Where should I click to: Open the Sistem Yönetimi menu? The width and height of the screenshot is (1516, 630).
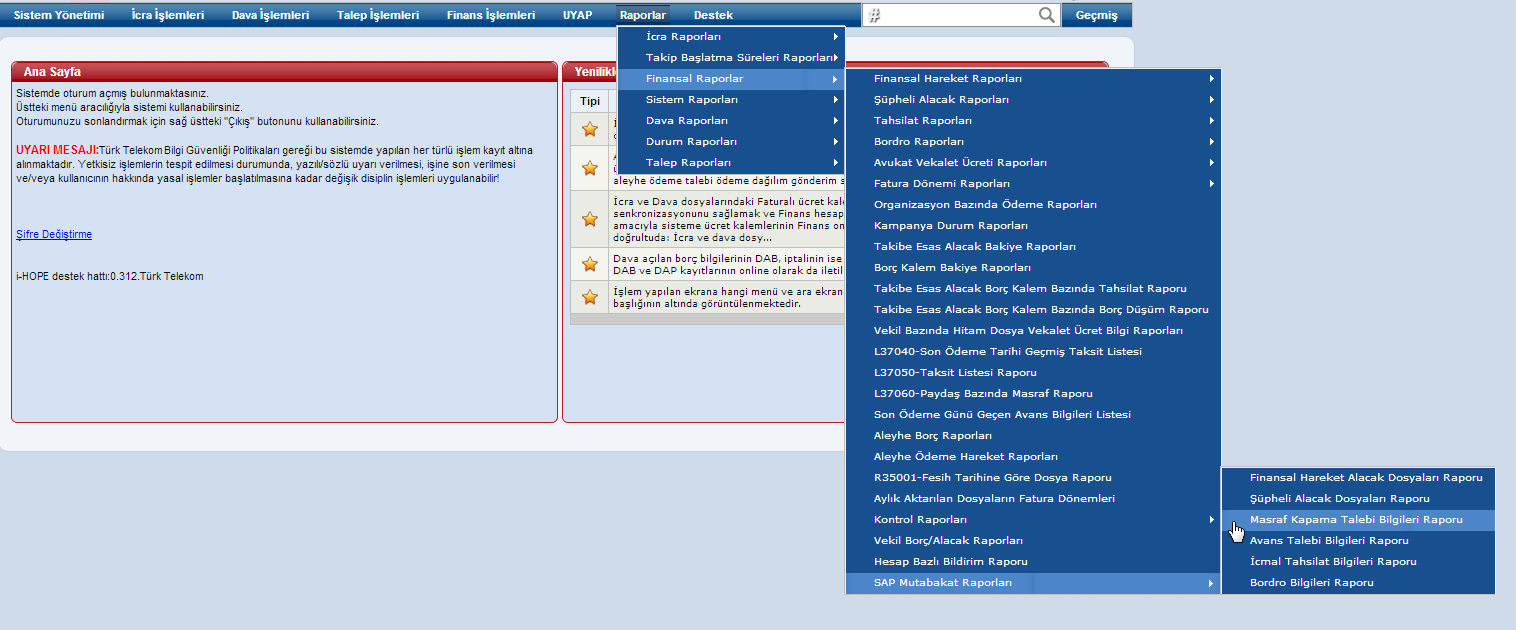(59, 15)
